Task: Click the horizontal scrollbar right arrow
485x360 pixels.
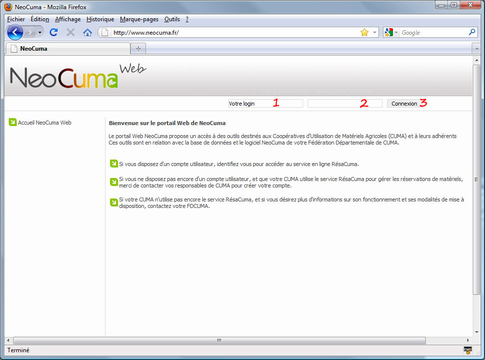Action: pyautogui.click(x=468, y=340)
